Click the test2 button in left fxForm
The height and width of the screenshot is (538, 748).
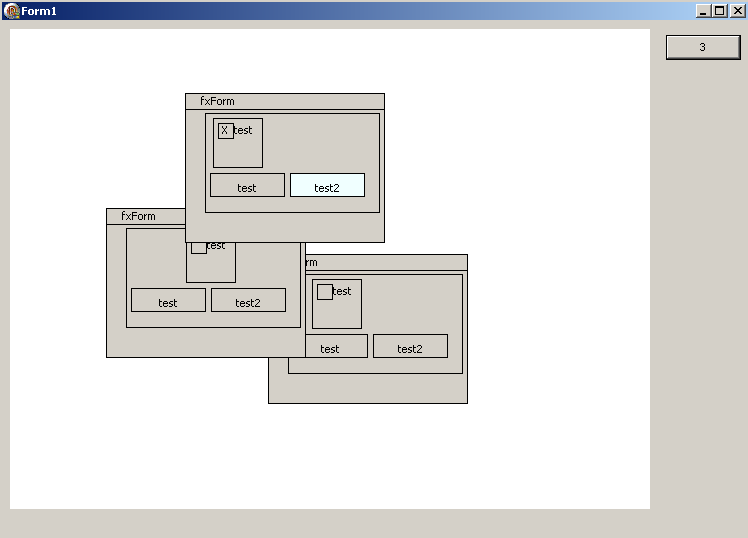click(x=249, y=300)
